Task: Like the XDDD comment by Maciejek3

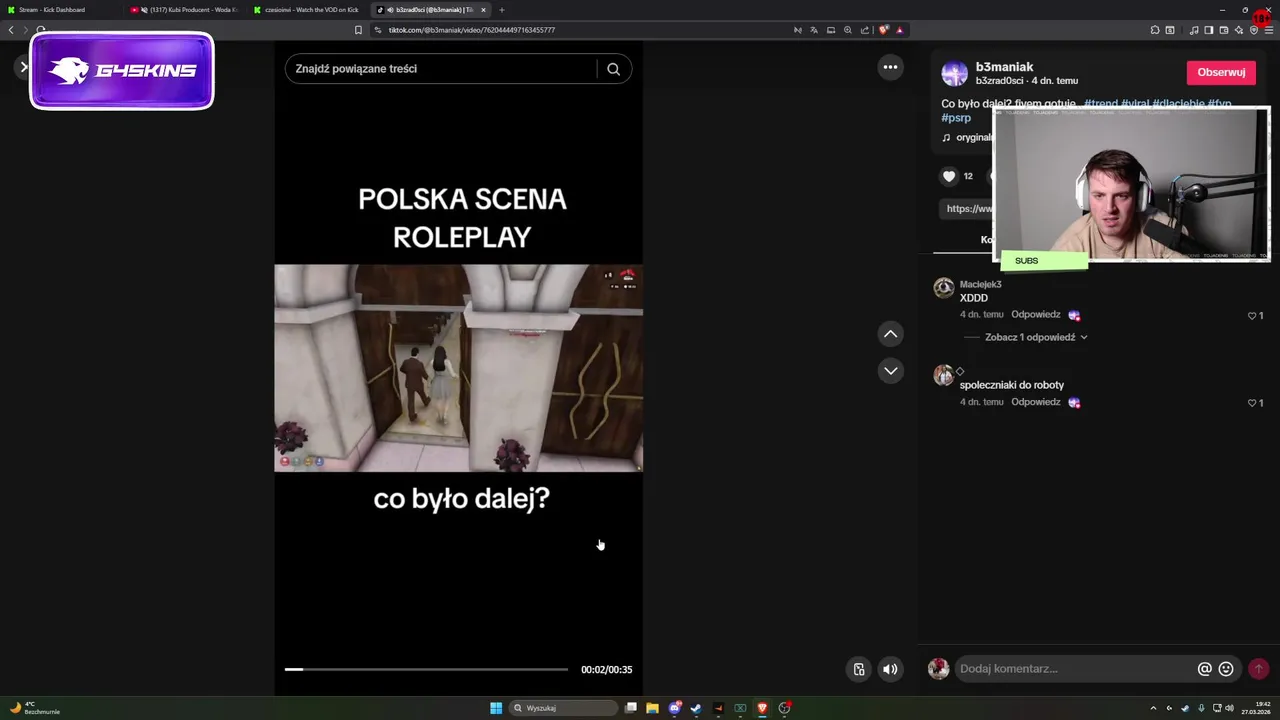Action: click(x=1251, y=316)
